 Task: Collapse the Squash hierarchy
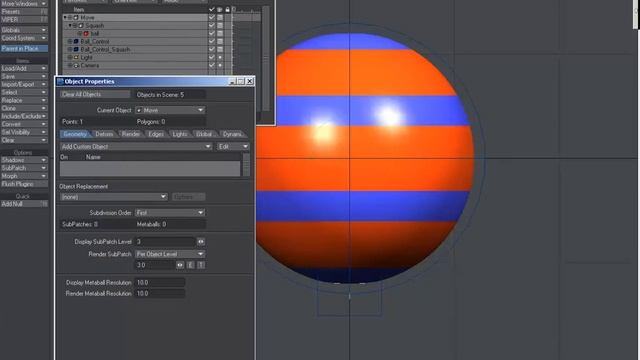pyautogui.click(x=70, y=26)
